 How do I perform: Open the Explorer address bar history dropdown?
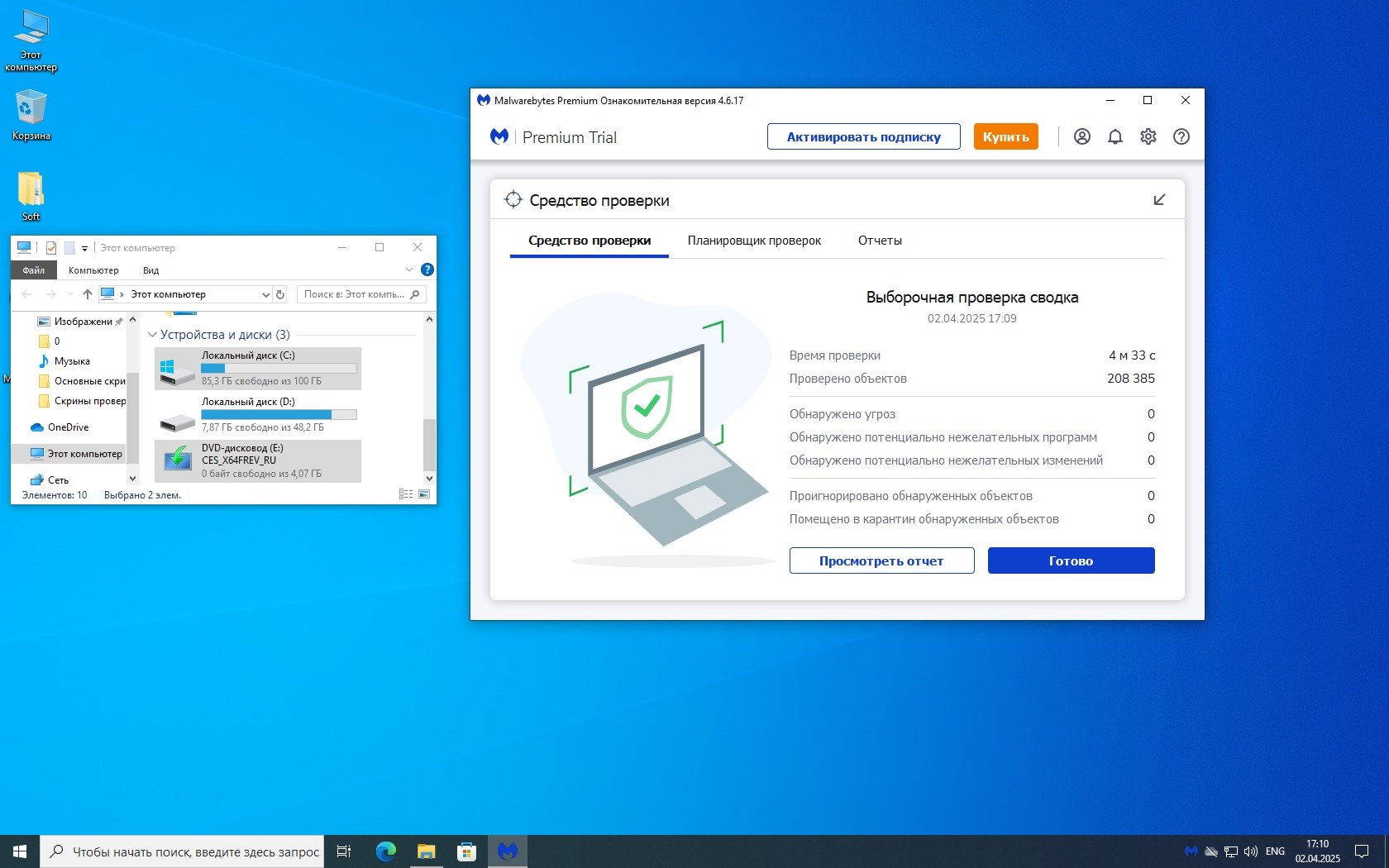click(x=265, y=294)
